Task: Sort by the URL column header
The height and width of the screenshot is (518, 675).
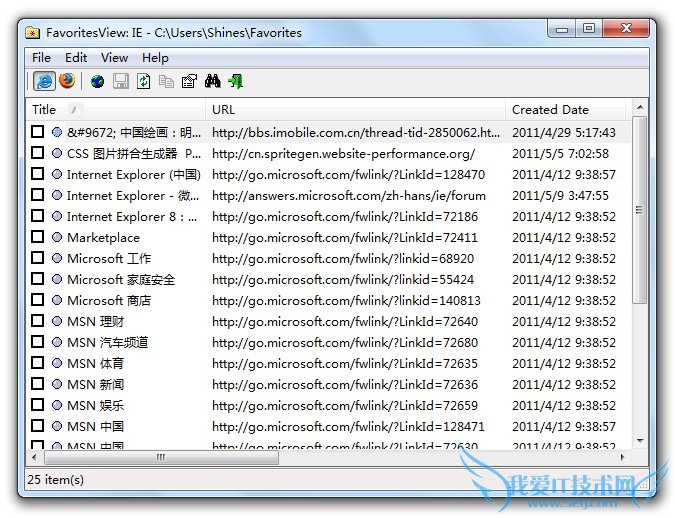Action: coord(355,109)
